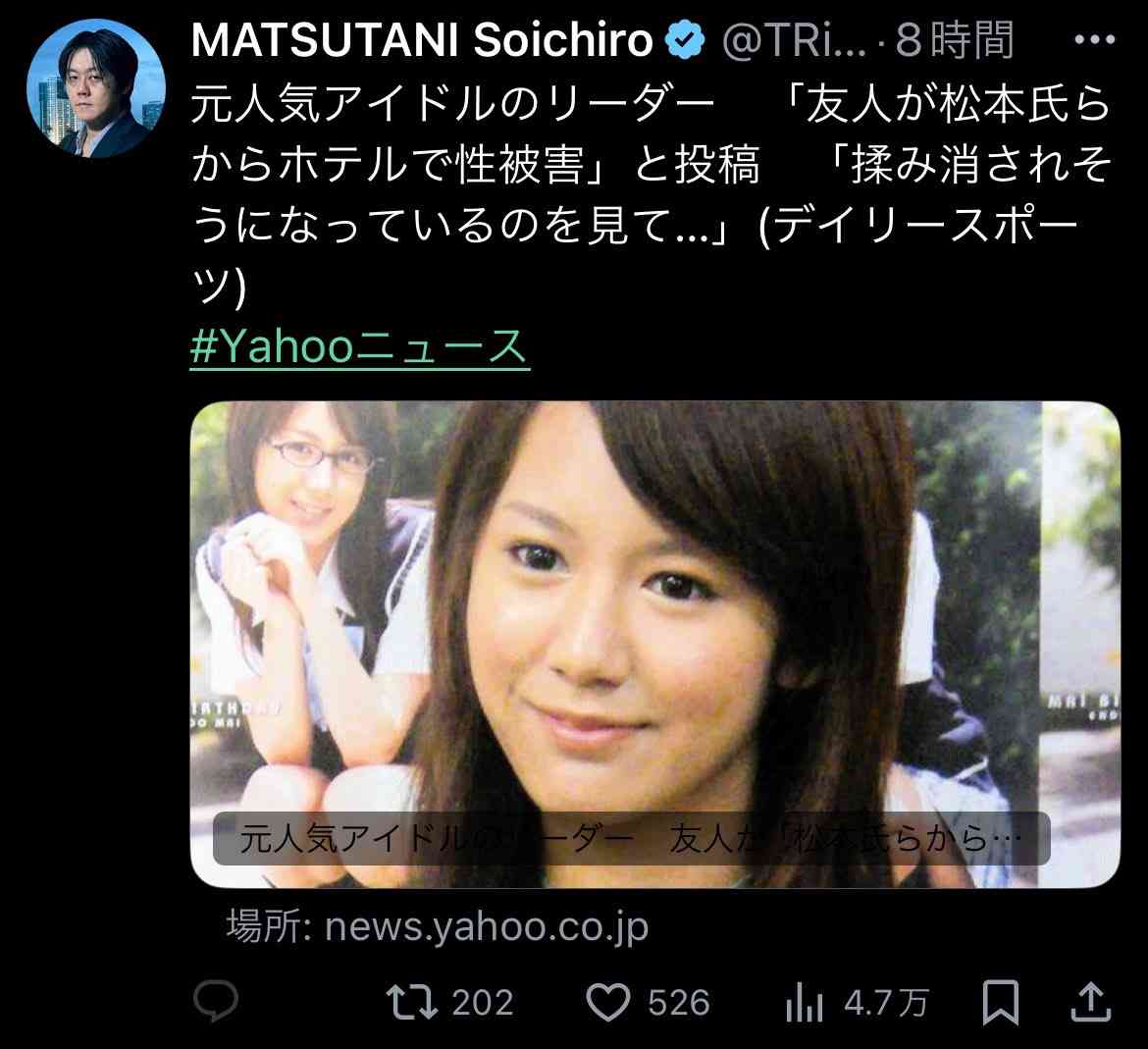Click the 4.7万 view count

point(886,1003)
